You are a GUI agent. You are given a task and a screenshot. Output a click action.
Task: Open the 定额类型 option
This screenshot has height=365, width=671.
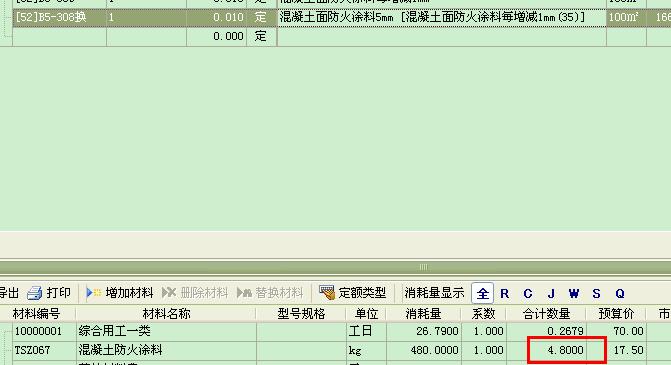pyautogui.click(x=353, y=293)
